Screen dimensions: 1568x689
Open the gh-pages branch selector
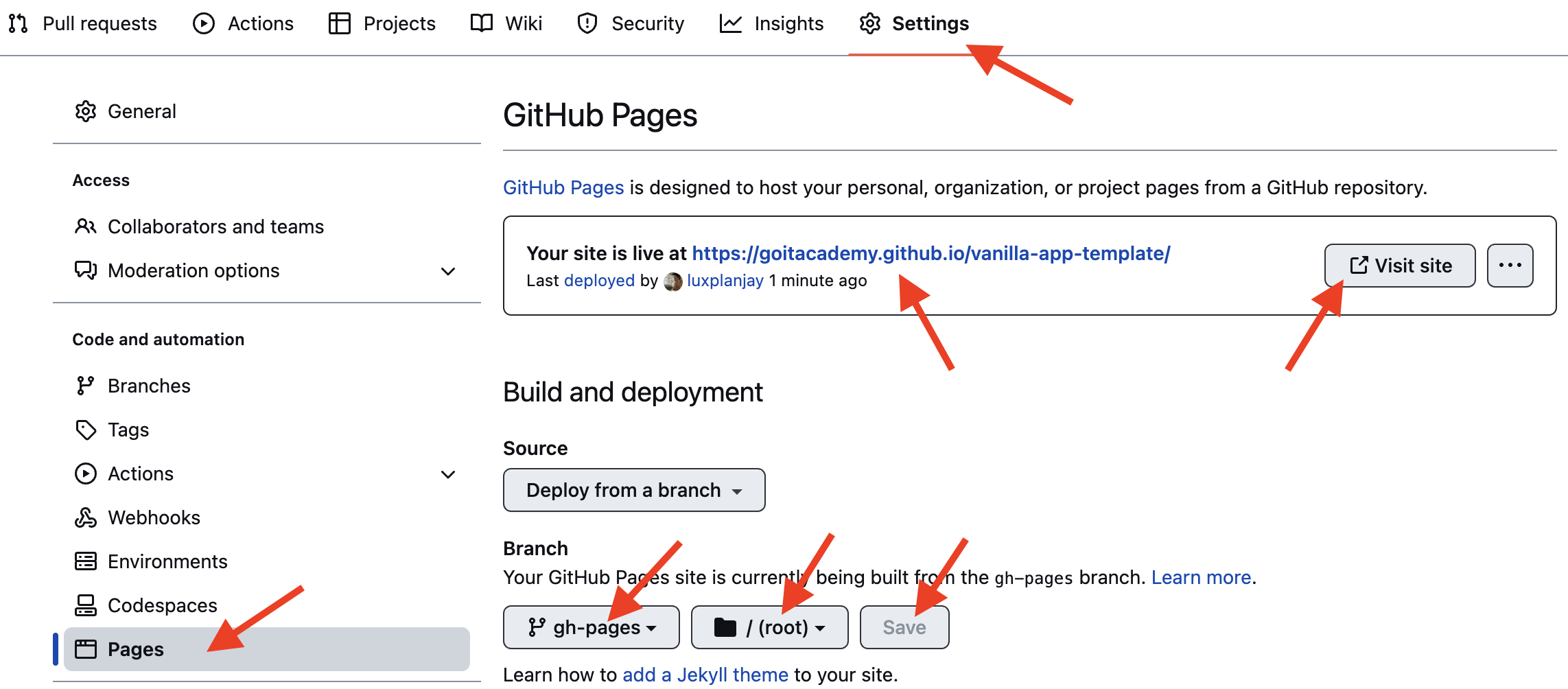(x=590, y=627)
